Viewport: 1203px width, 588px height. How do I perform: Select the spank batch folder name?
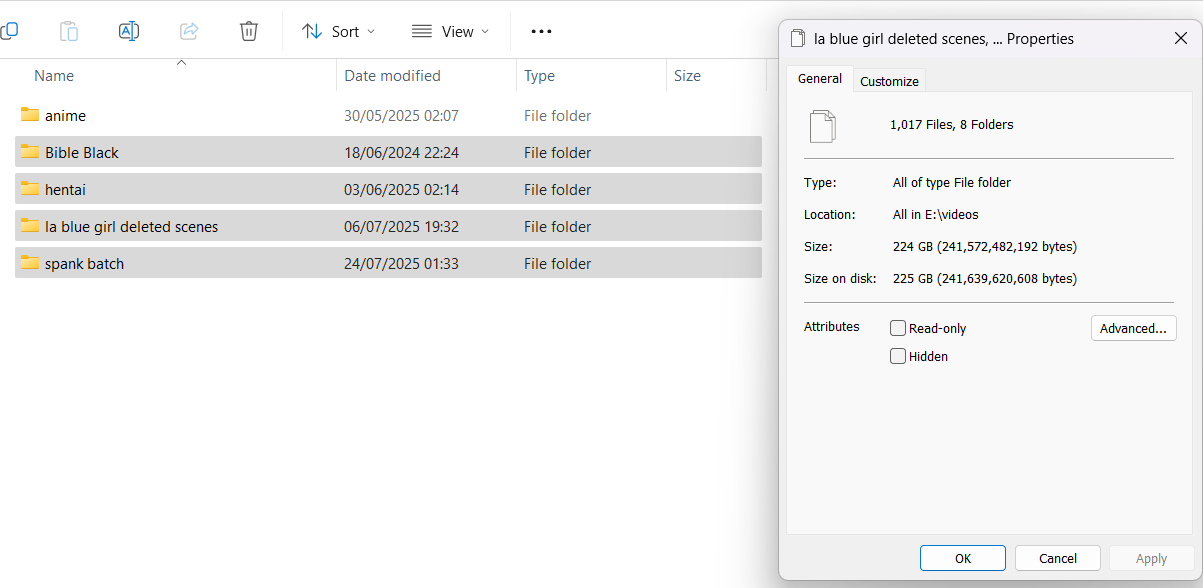coord(84,264)
